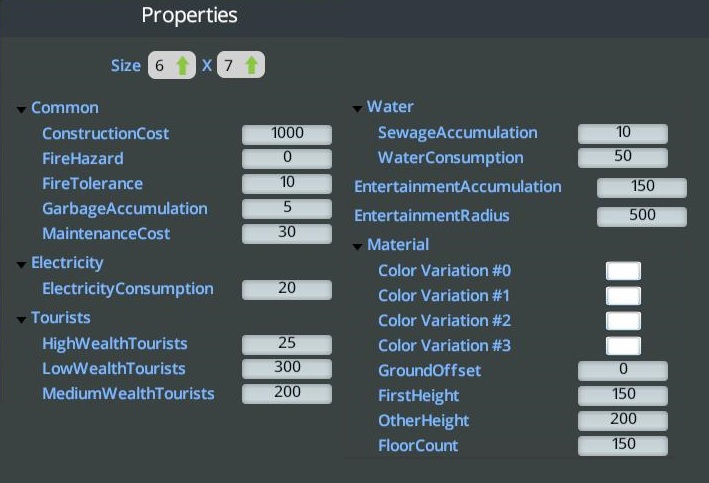Edit the WaterConsumption value
The image size is (709, 483).
tap(623, 157)
